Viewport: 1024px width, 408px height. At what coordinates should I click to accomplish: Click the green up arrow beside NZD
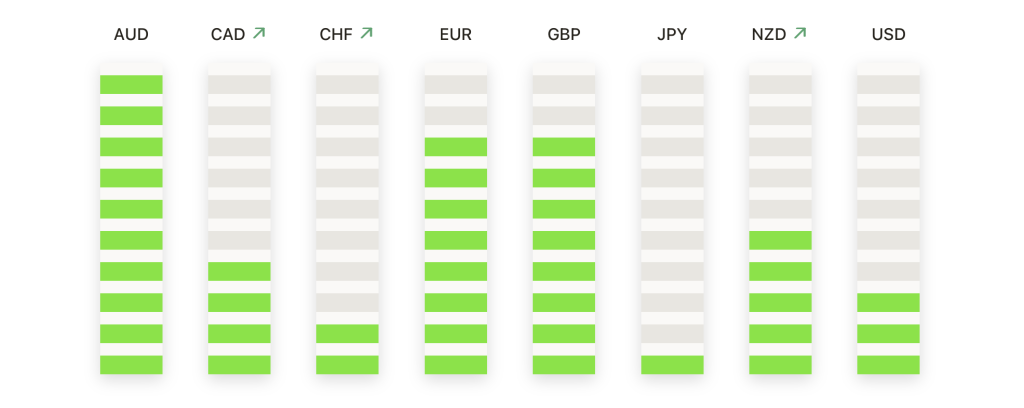click(x=800, y=33)
